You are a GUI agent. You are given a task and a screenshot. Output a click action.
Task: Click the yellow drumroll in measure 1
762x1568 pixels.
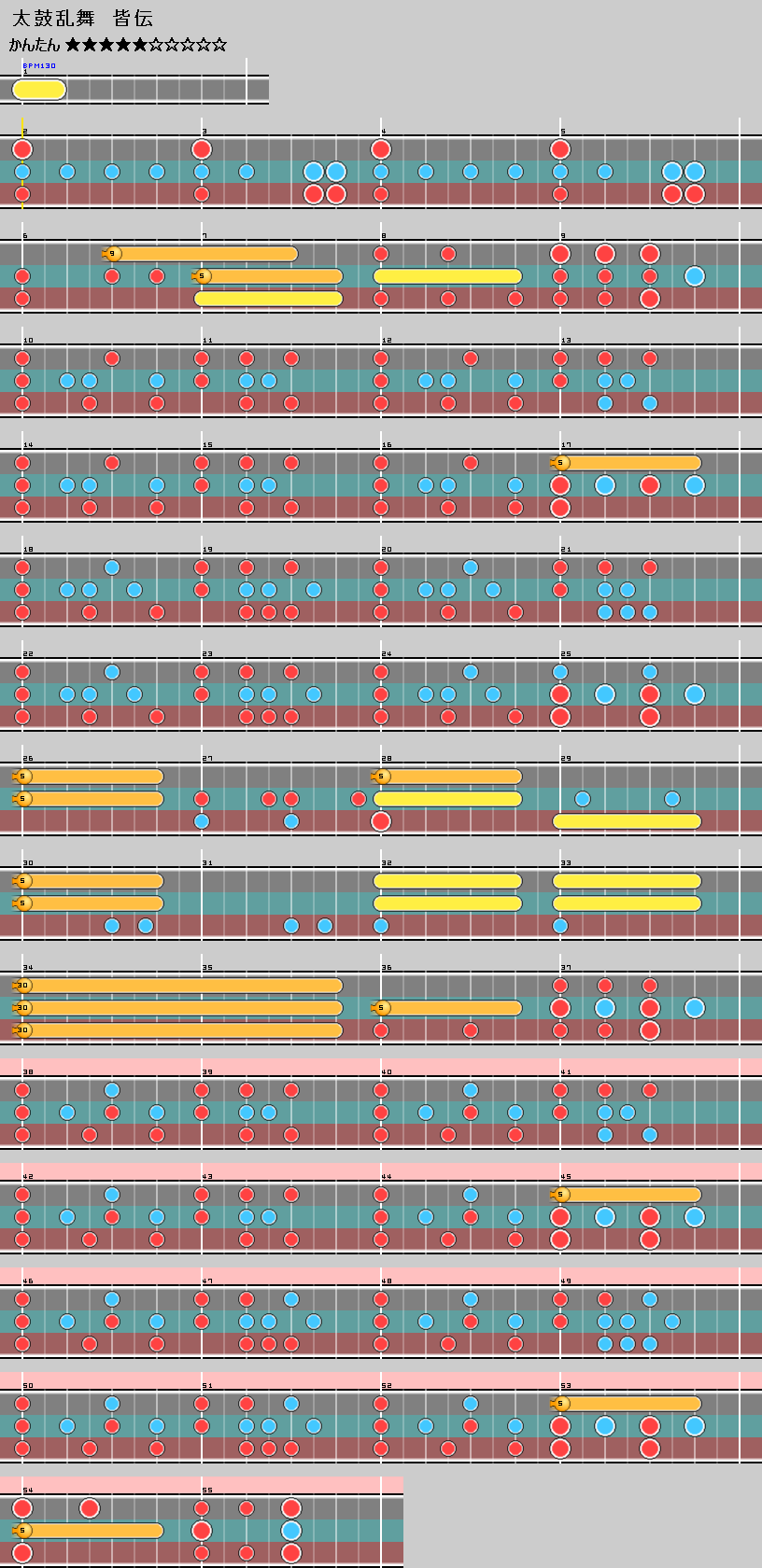[x=39, y=90]
